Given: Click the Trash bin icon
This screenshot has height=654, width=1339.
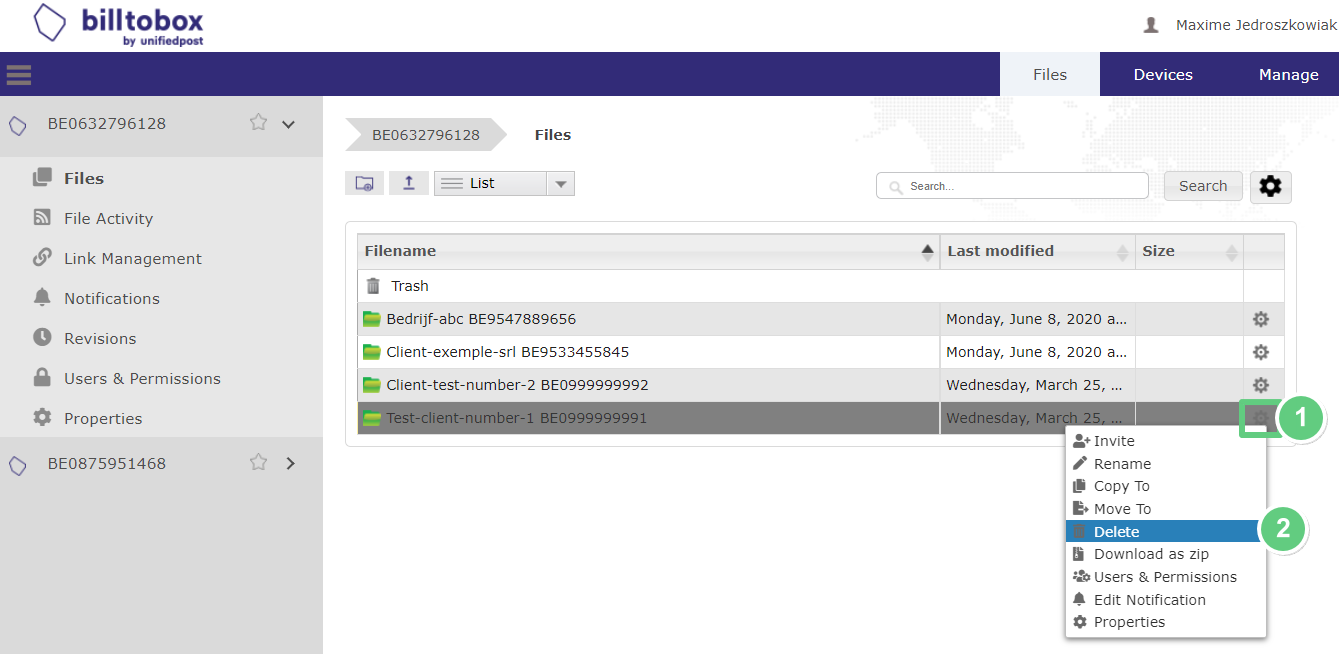Looking at the screenshot, I should [373, 286].
